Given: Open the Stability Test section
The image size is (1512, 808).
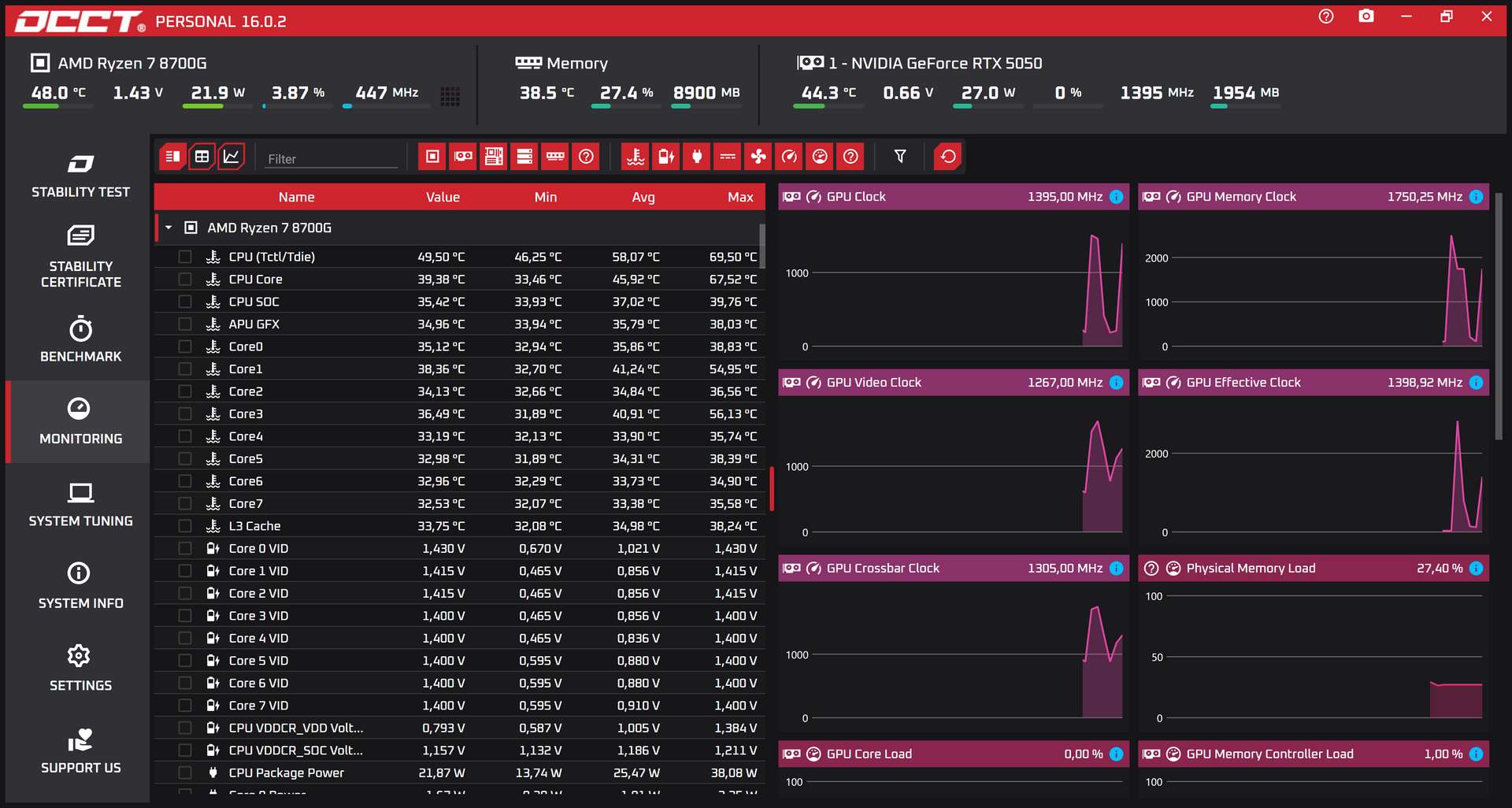Looking at the screenshot, I should tap(80, 176).
